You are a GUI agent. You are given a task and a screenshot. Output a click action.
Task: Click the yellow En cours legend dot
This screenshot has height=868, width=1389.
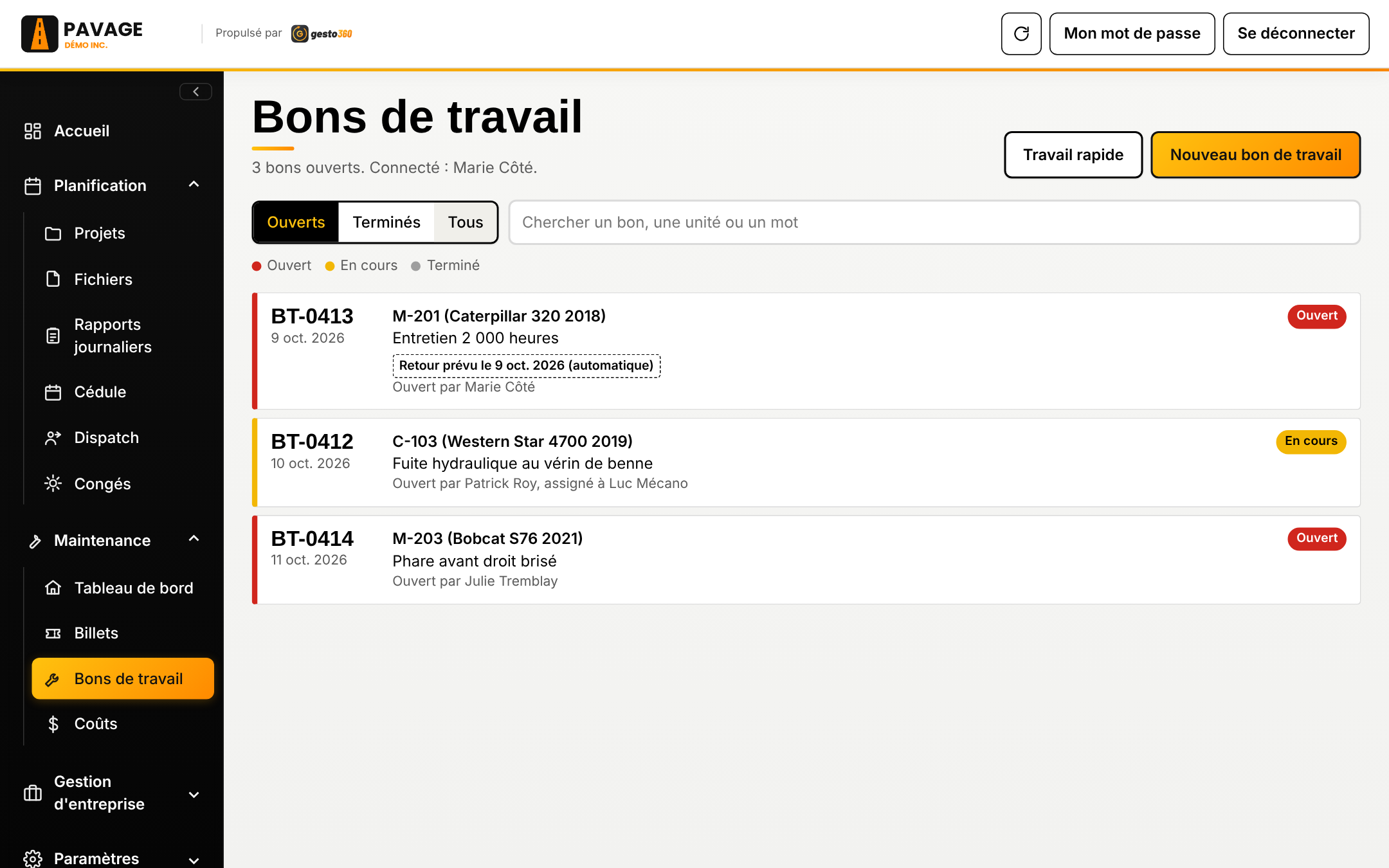tap(330, 266)
